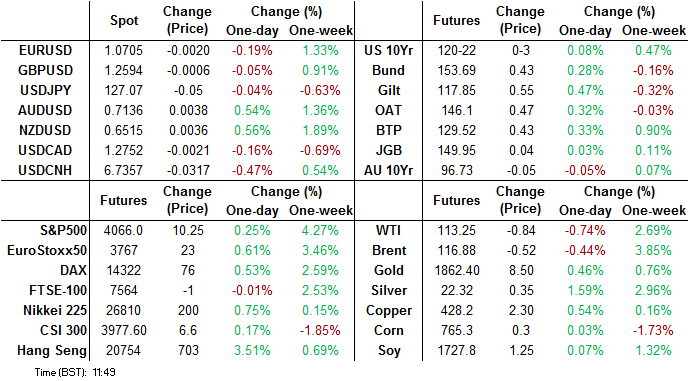Click the US 10Yr futures value 120-22
688x381 pixels.
(x=456, y=50)
